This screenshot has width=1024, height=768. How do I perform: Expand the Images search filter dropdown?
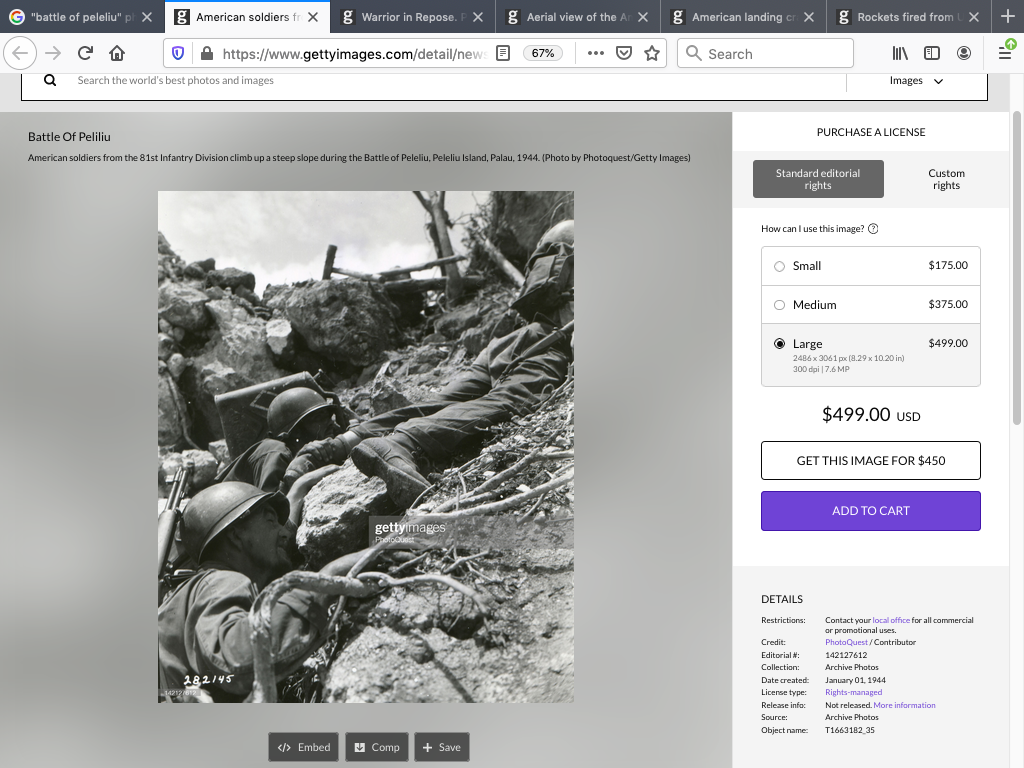click(916, 81)
